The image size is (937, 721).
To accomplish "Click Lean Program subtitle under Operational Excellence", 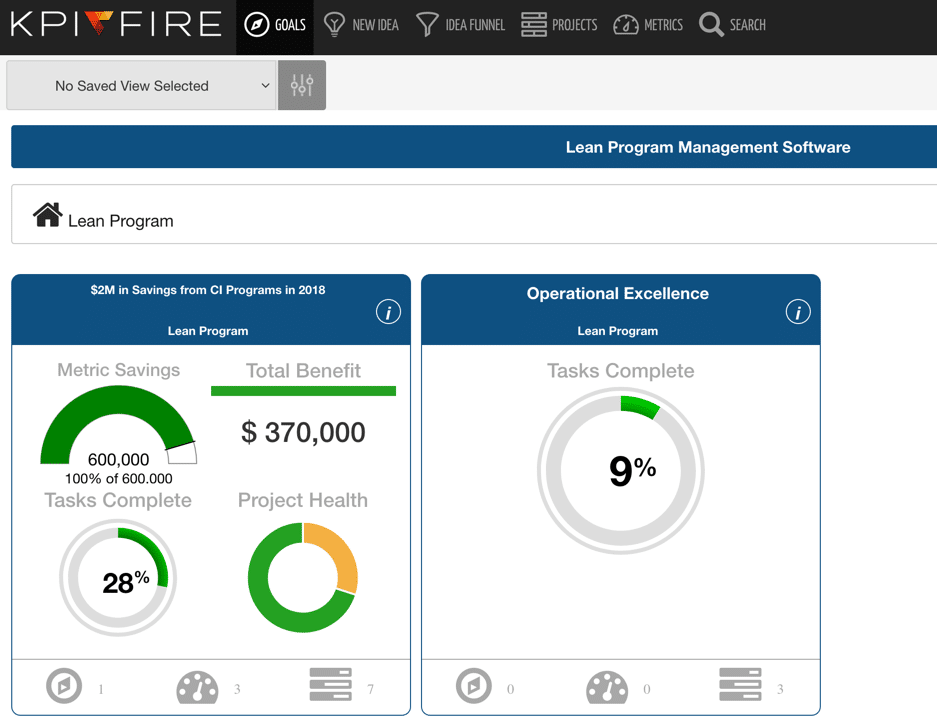I will [617, 331].
